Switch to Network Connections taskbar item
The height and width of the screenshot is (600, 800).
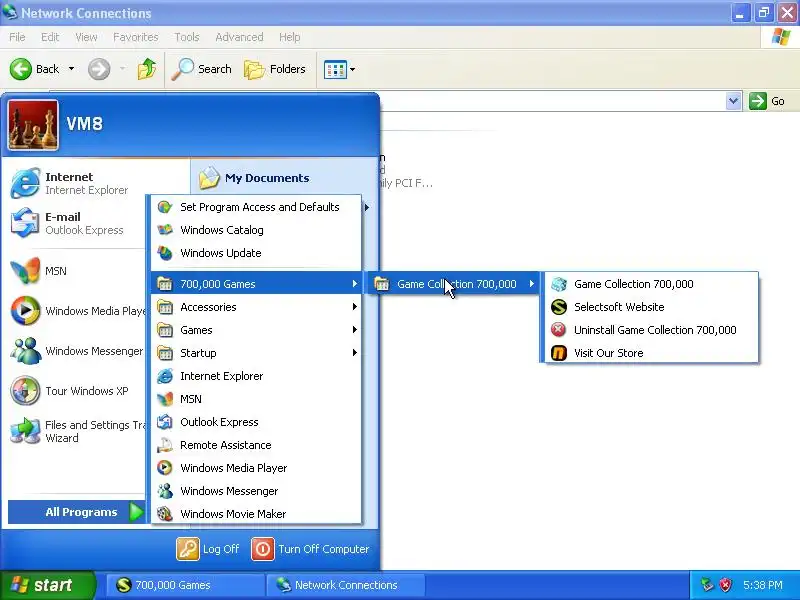tap(346, 585)
